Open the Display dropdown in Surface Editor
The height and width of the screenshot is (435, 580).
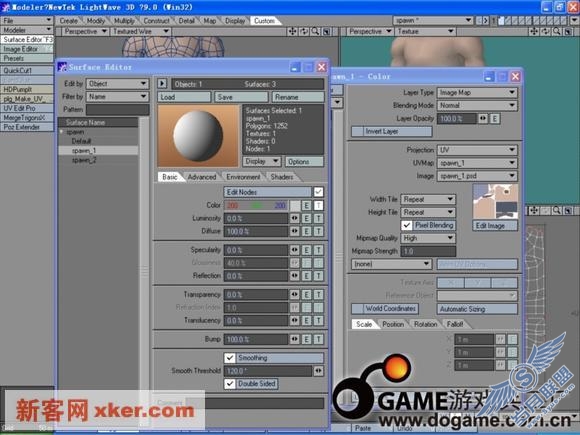pos(262,161)
